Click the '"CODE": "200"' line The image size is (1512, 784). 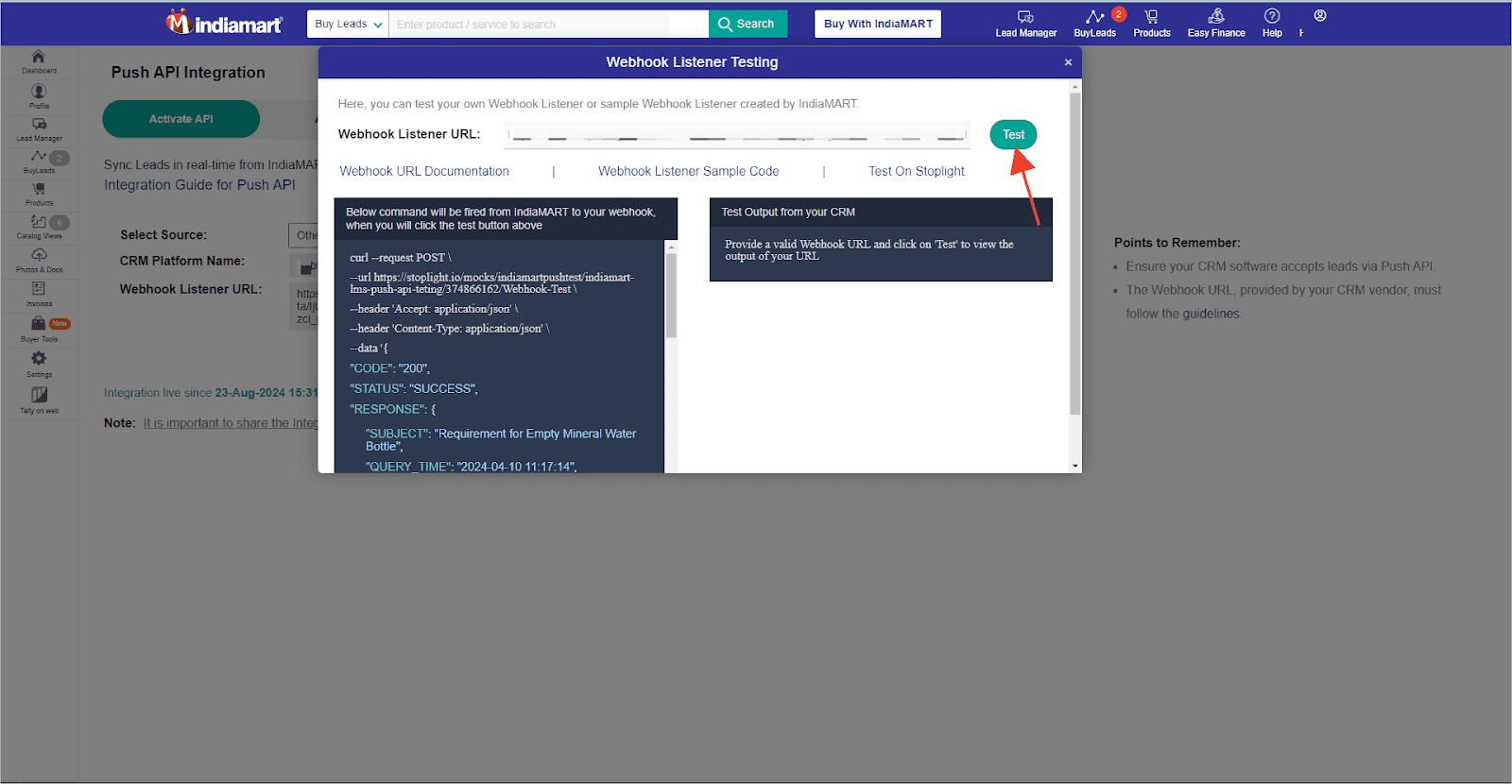pyautogui.click(x=389, y=368)
